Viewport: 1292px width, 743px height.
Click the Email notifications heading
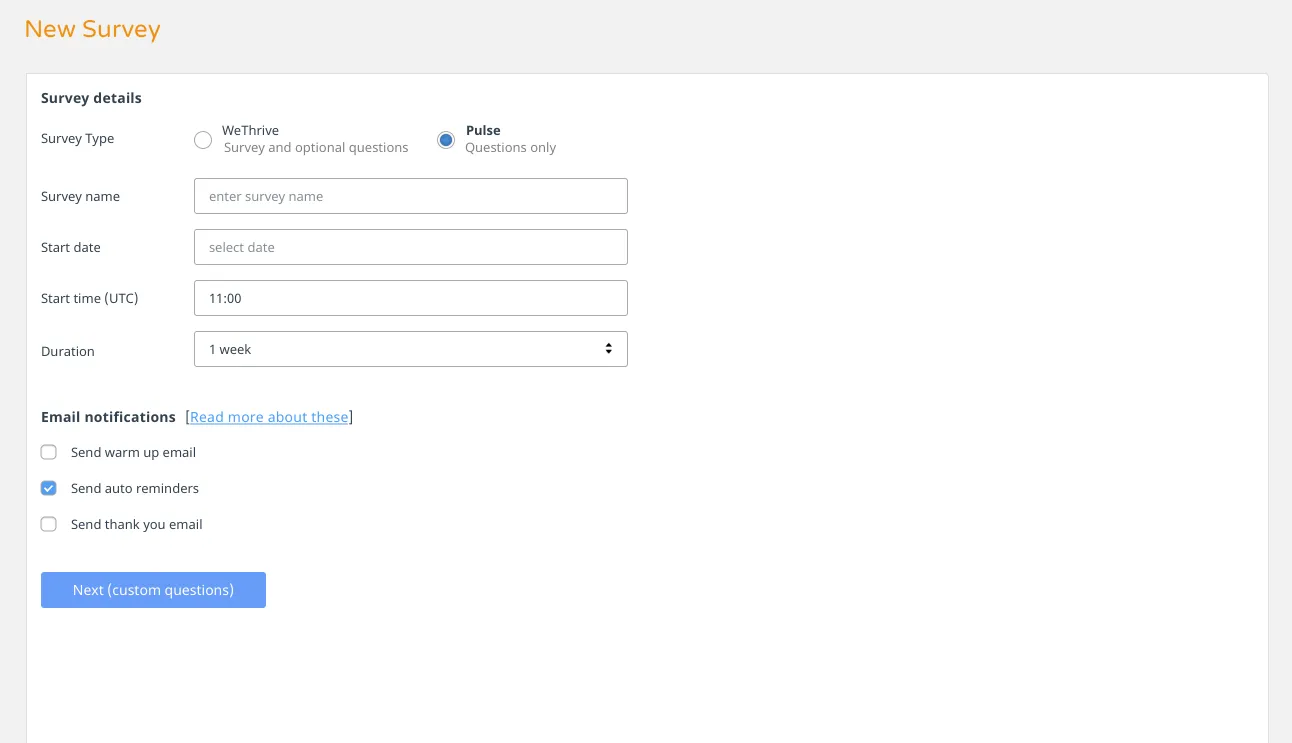(108, 417)
